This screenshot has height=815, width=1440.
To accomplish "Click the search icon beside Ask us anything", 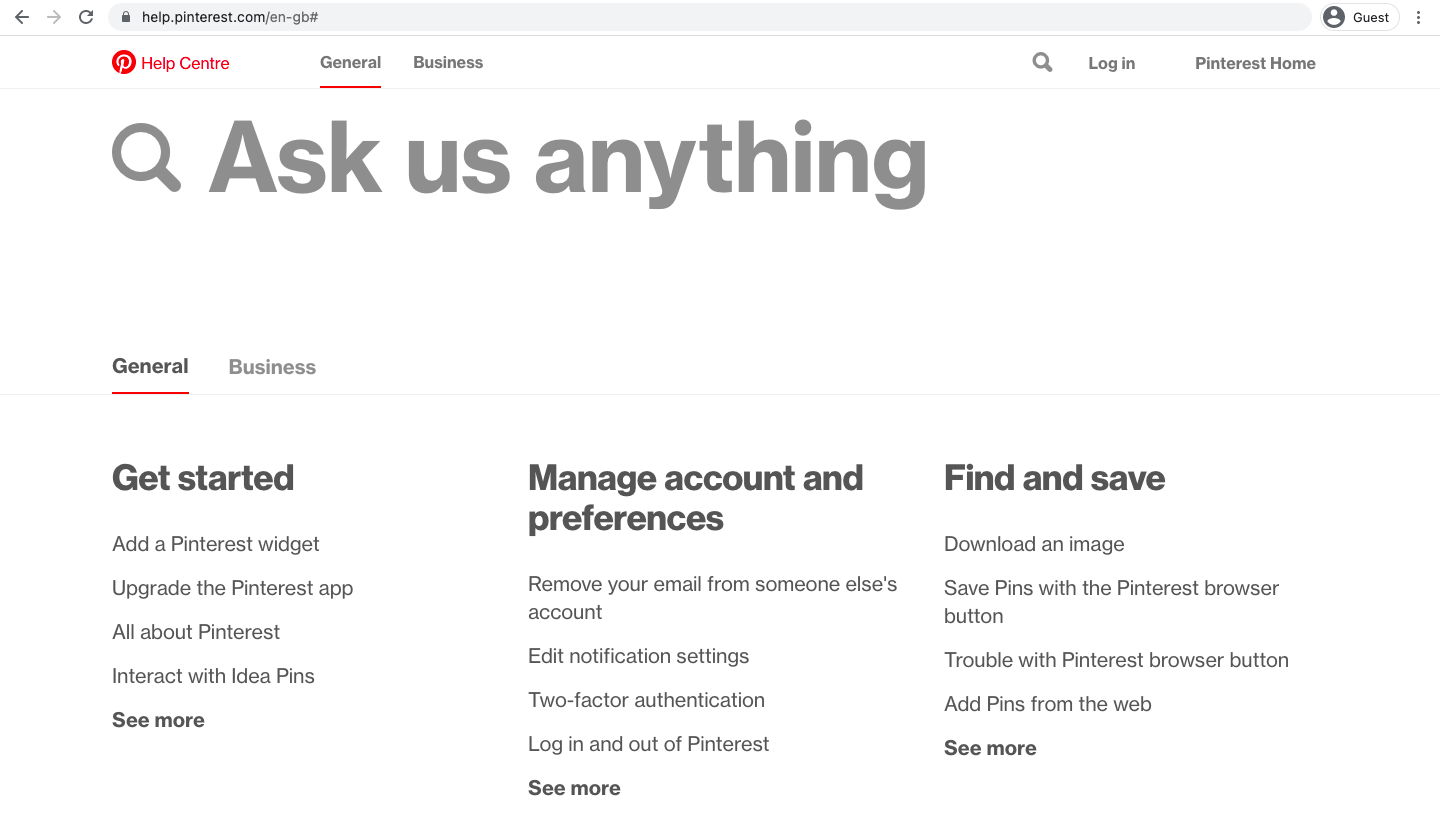I will [146, 156].
